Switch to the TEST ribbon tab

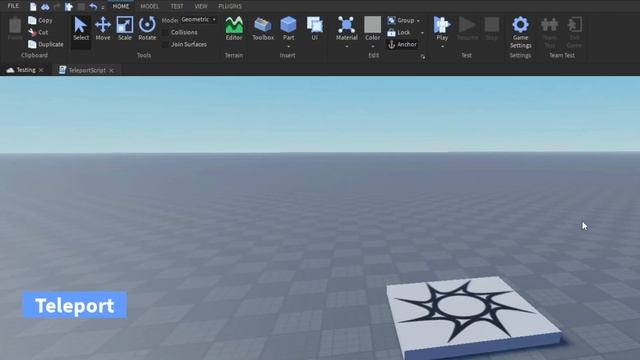coord(177,6)
